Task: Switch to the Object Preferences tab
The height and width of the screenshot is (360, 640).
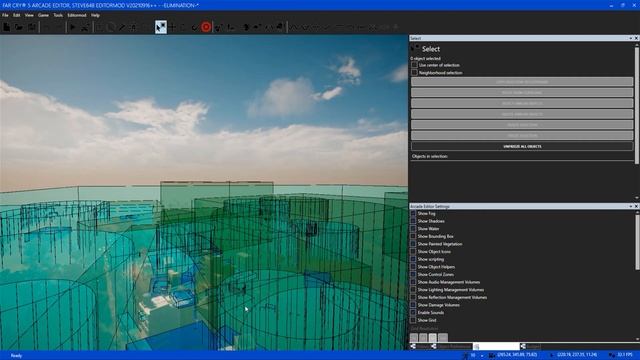Action: pos(452,347)
